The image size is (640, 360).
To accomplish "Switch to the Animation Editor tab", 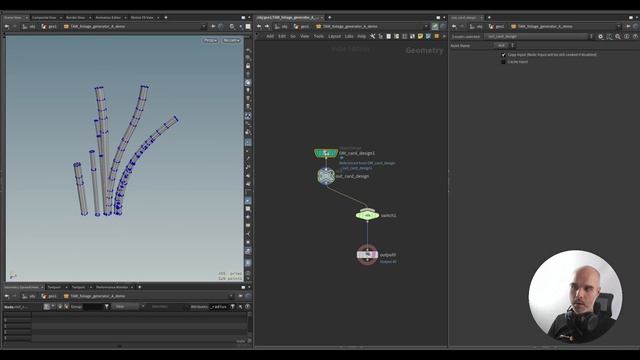I will tap(108, 18).
